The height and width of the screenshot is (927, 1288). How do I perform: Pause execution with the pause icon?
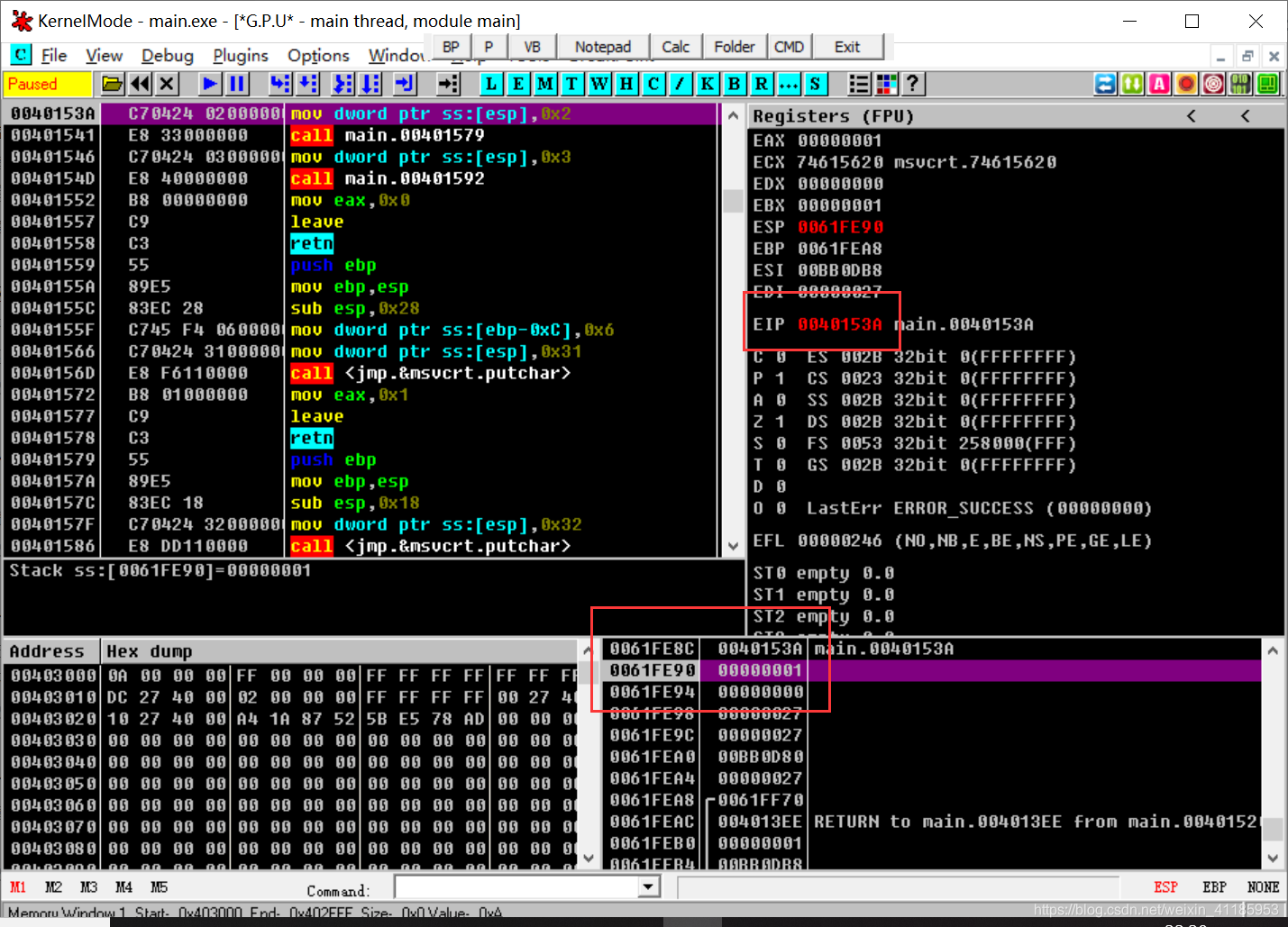[237, 84]
